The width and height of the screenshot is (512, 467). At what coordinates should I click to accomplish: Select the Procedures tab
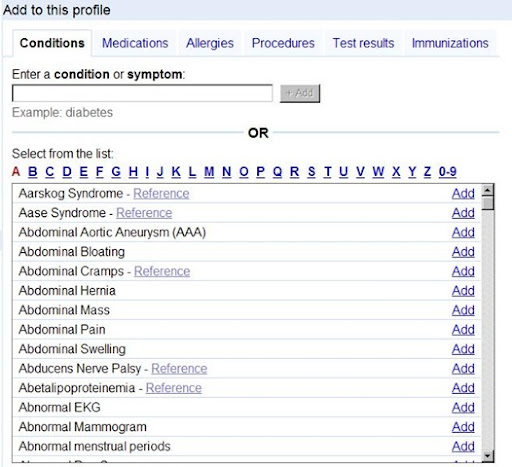tap(283, 43)
